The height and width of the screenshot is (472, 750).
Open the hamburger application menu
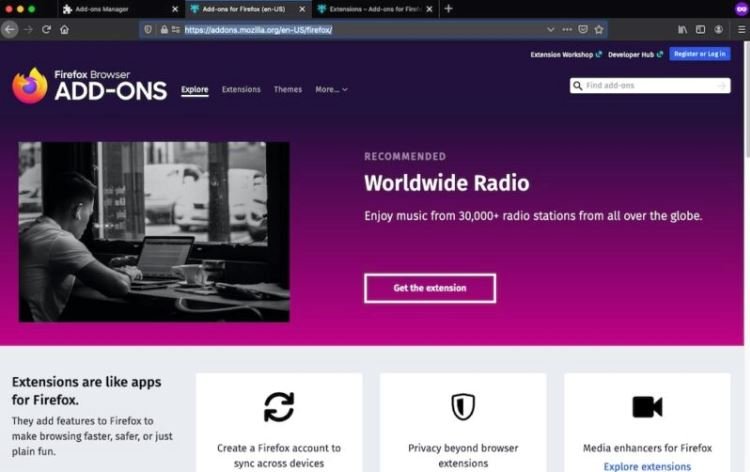[x=741, y=30]
